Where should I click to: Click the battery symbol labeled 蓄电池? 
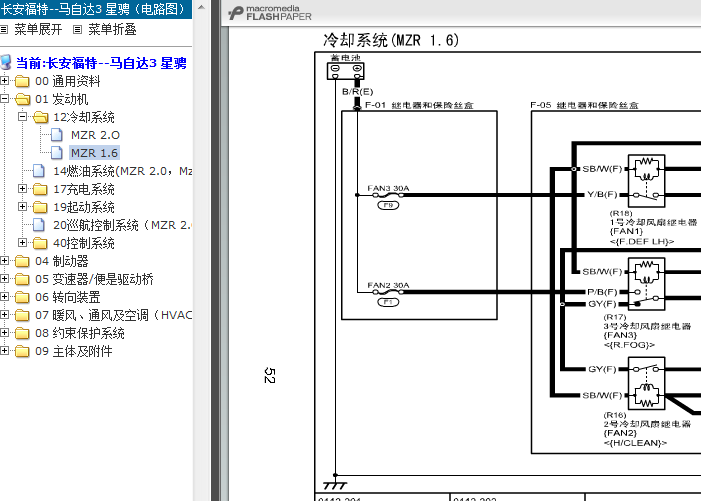346,71
